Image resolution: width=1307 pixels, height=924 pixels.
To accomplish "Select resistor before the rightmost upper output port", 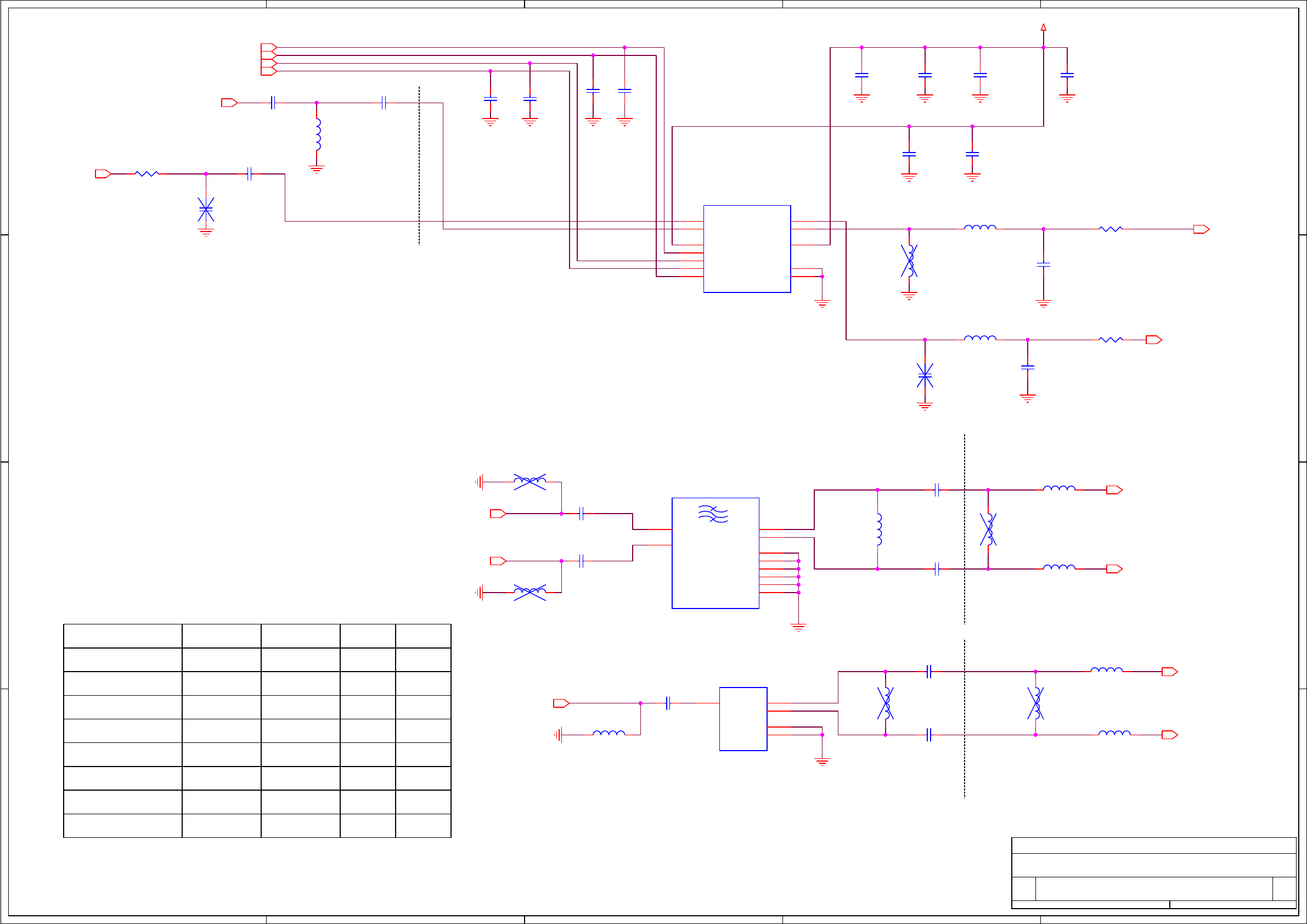I will [1110, 229].
